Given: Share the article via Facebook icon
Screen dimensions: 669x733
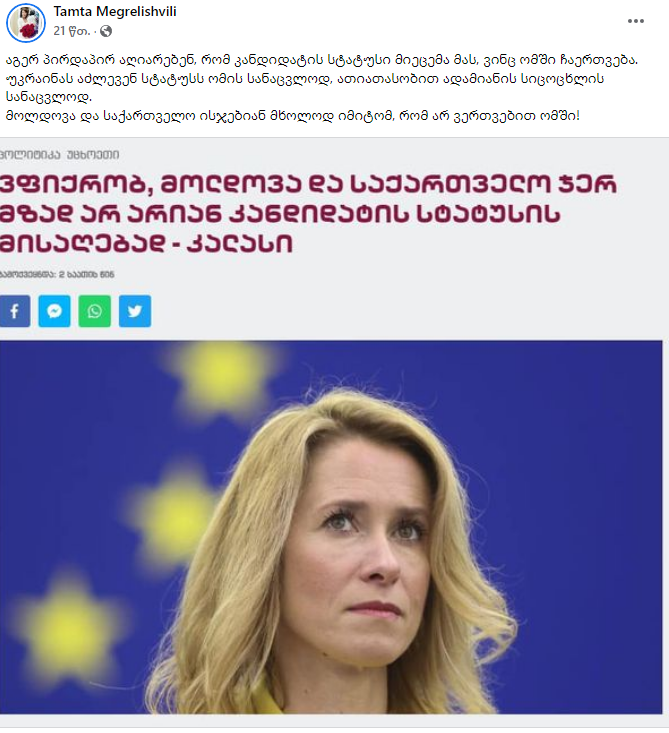Looking at the screenshot, I should tap(15, 311).
